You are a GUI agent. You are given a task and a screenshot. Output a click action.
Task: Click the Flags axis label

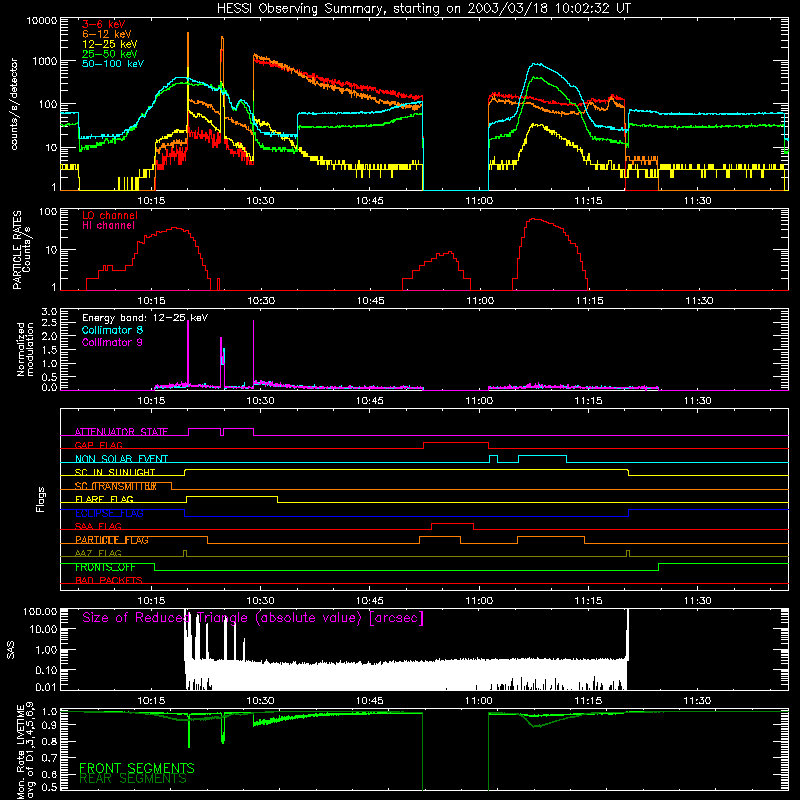[x=40, y=499]
